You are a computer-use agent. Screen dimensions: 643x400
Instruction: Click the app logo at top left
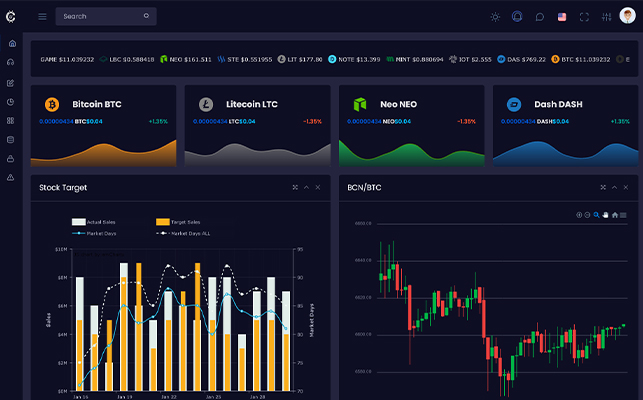point(11,16)
